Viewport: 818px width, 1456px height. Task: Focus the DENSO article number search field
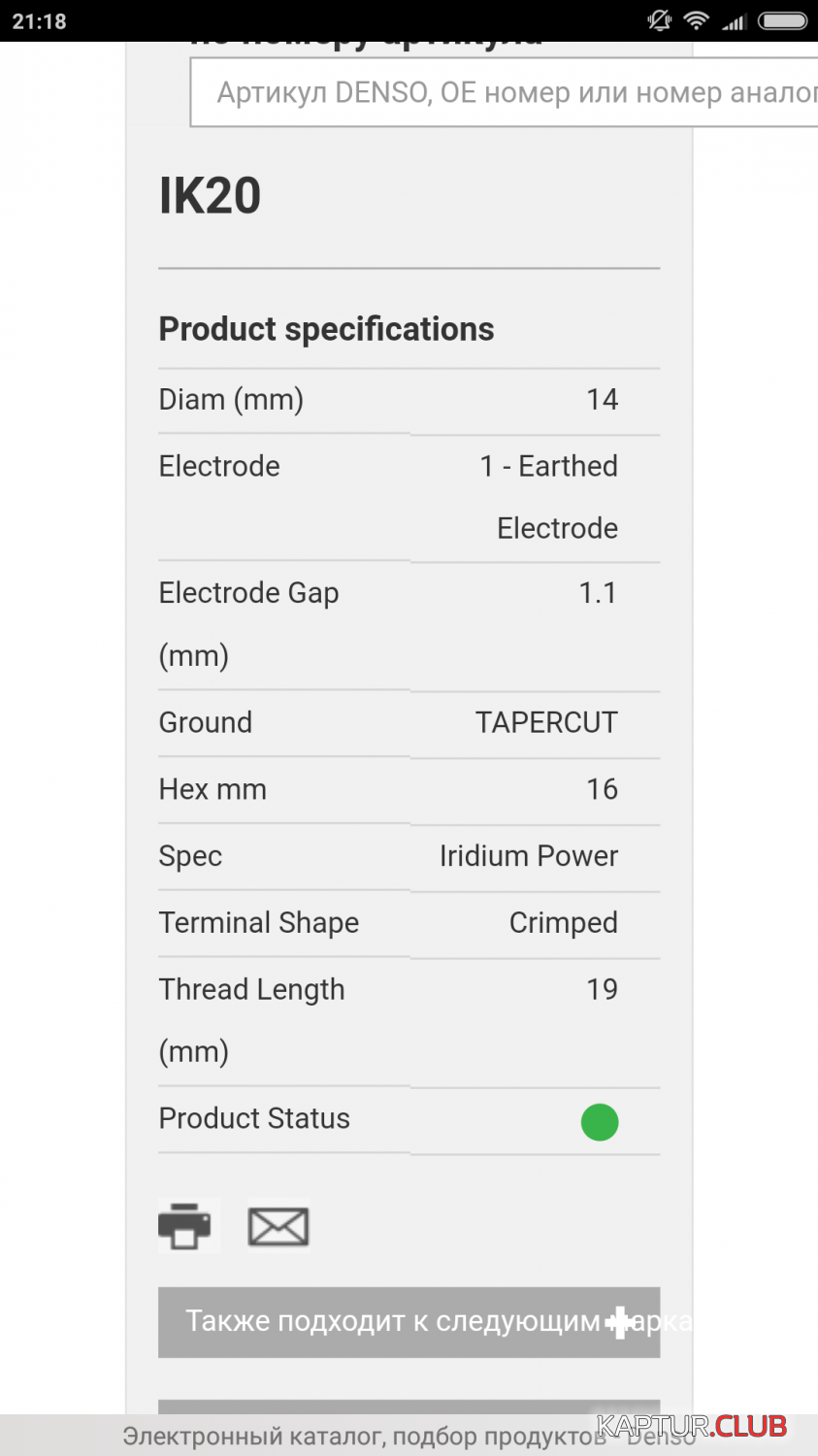[x=505, y=93]
